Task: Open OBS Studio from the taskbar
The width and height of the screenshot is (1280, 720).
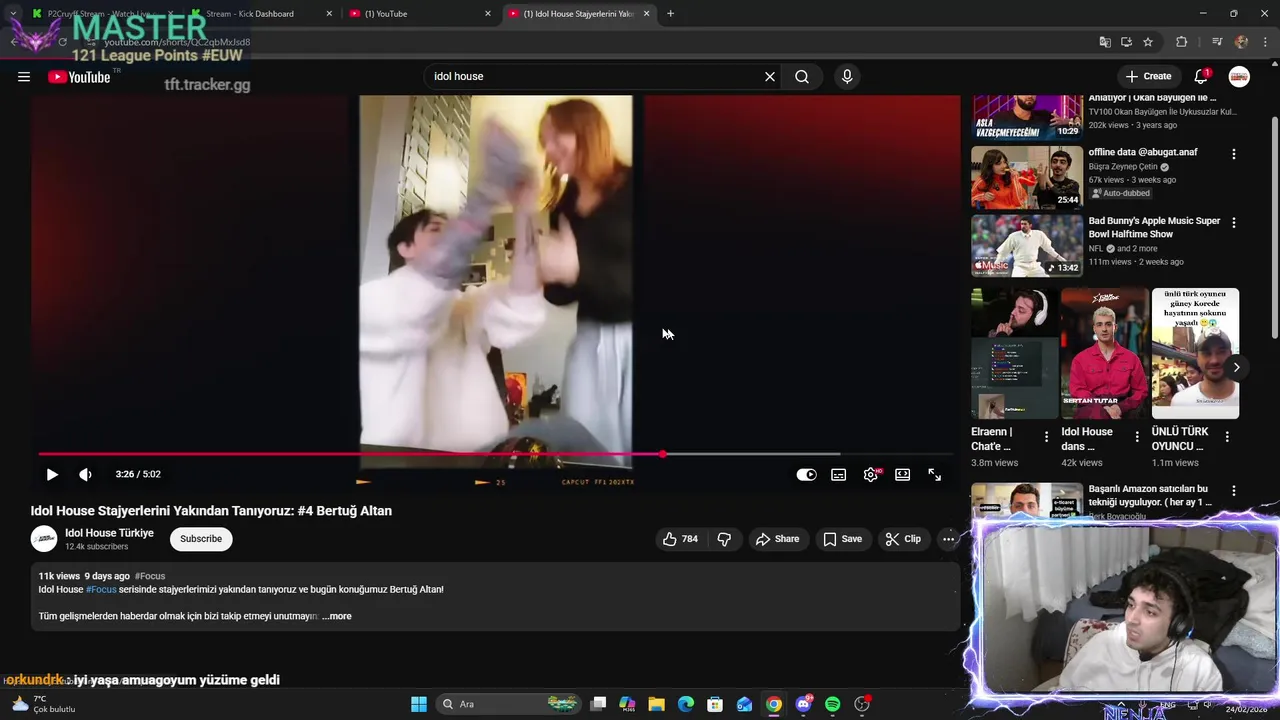Action: (862, 704)
